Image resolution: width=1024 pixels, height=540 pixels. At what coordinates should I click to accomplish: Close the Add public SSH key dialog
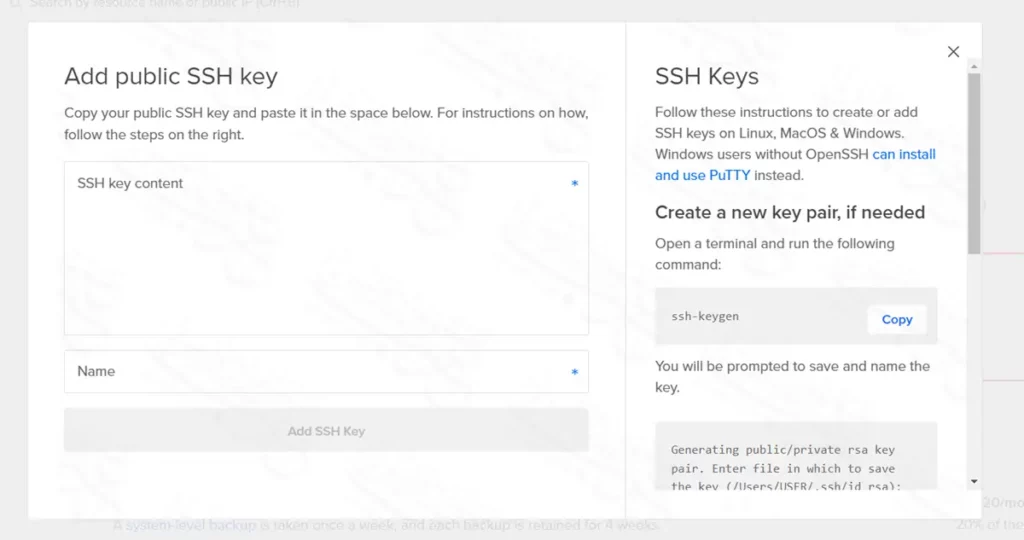tap(953, 52)
